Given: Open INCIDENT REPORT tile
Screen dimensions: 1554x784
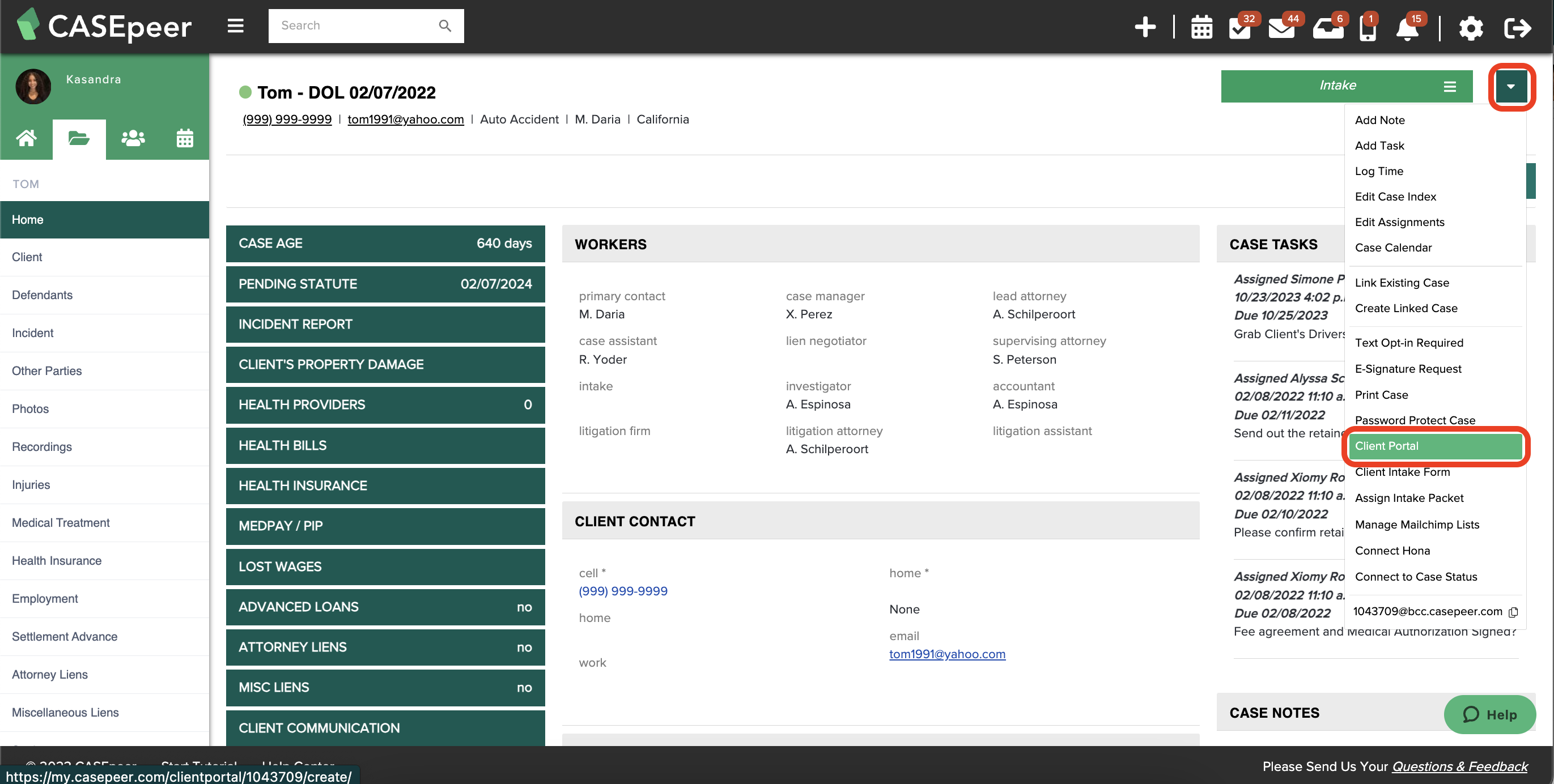Looking at the screenshot, I should click(x=385, y=324).
